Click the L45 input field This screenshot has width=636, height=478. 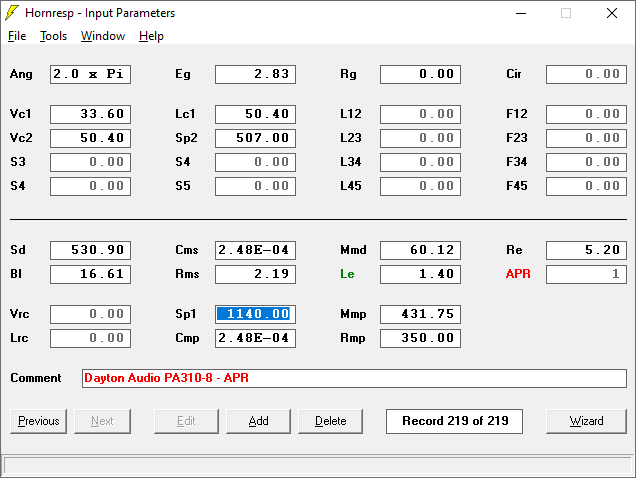click(x=421, y=186)
